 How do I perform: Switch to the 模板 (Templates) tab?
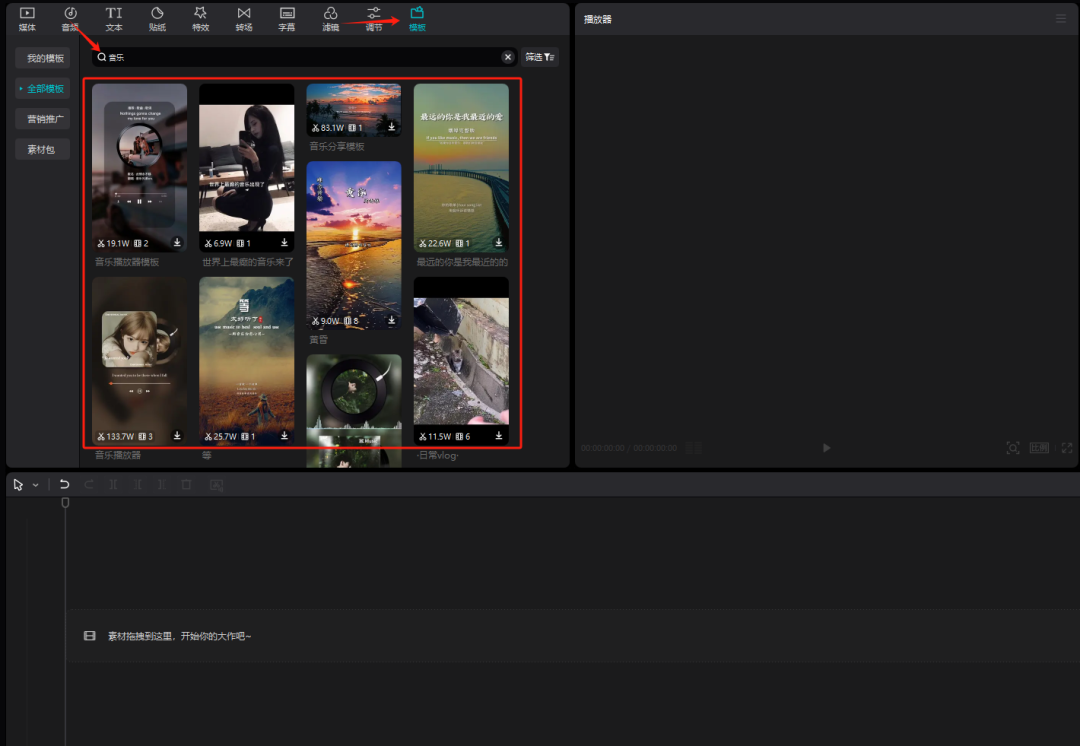[x=417, y=18]
